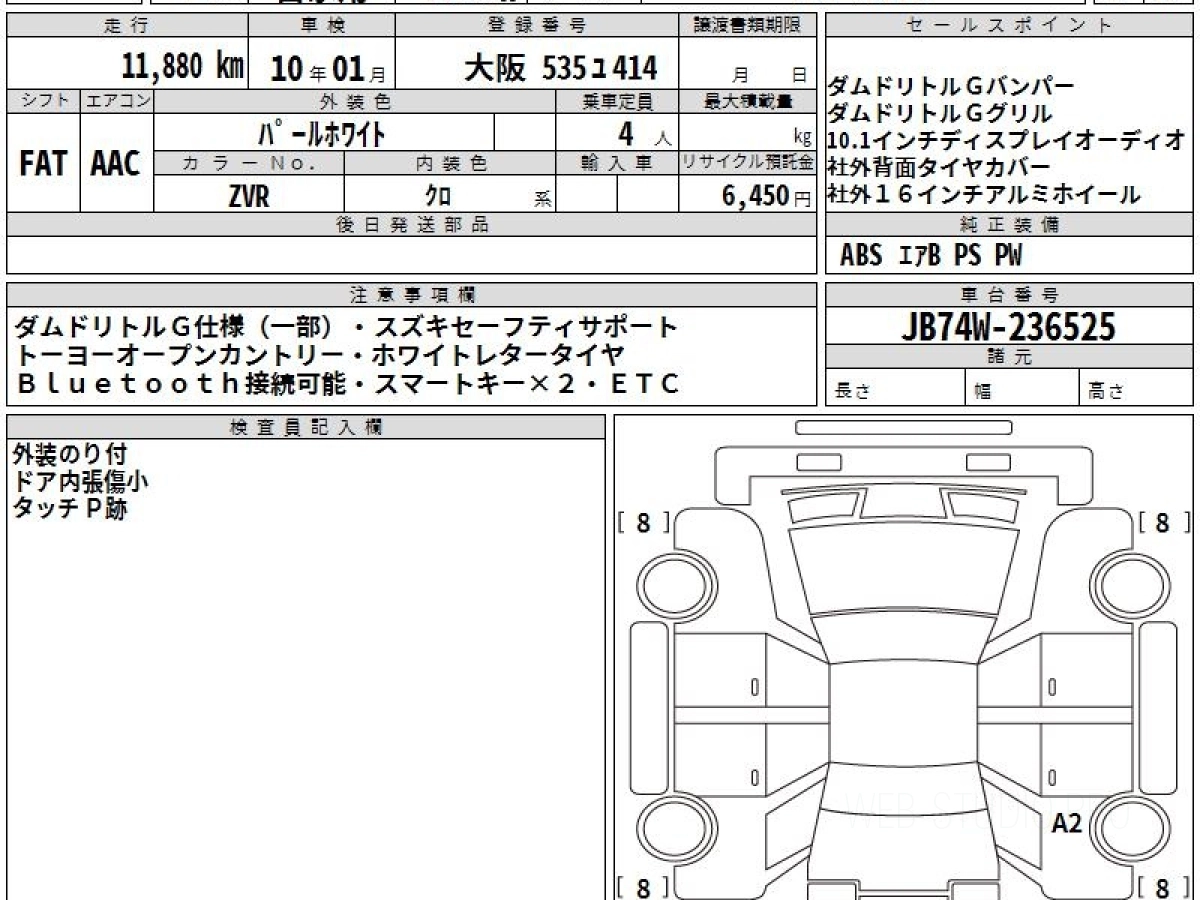
Task: Click the リサイクル預託金 header
Action: click(x=748, y=163)
